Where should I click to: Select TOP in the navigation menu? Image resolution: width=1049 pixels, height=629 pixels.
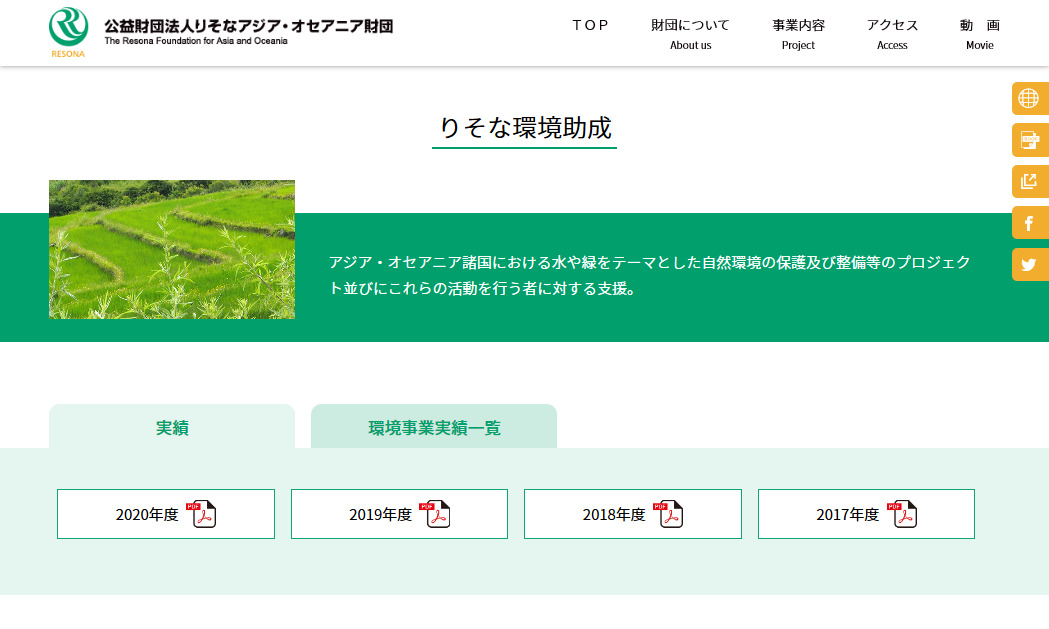click(x=592, y=26)
